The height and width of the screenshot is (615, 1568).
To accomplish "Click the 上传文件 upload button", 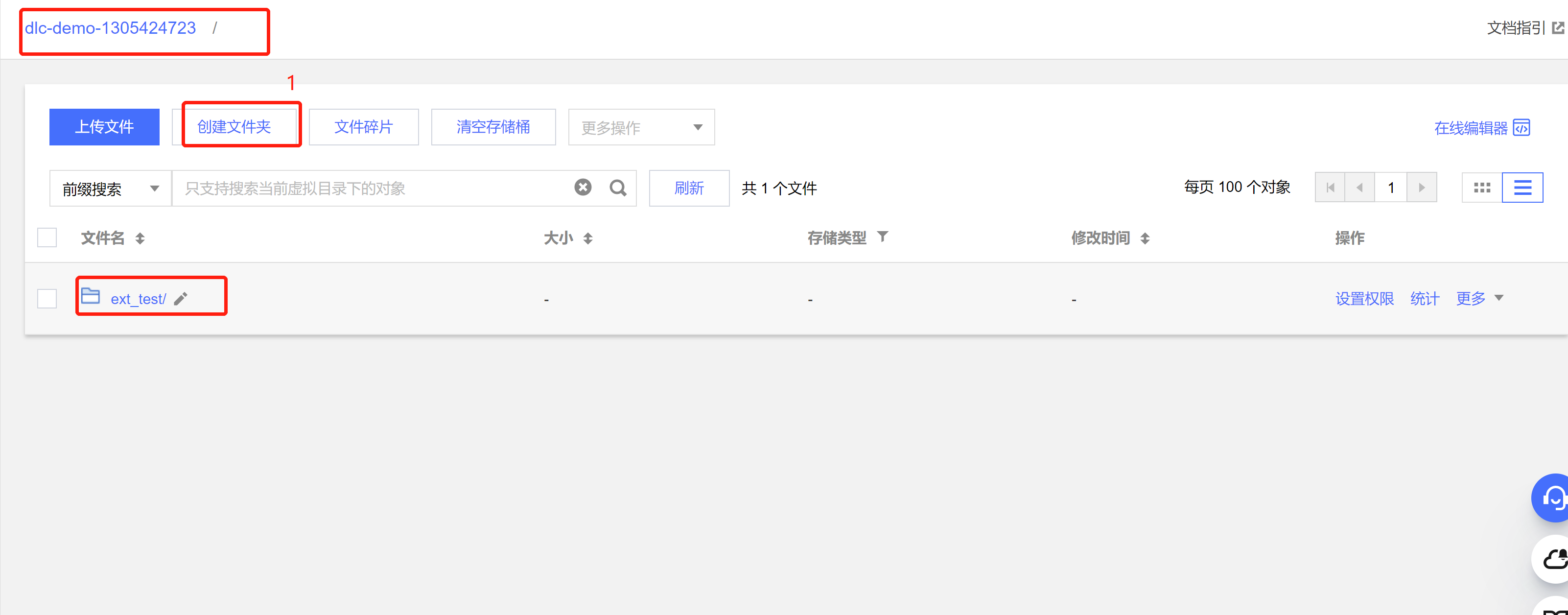I will point(104,127).
